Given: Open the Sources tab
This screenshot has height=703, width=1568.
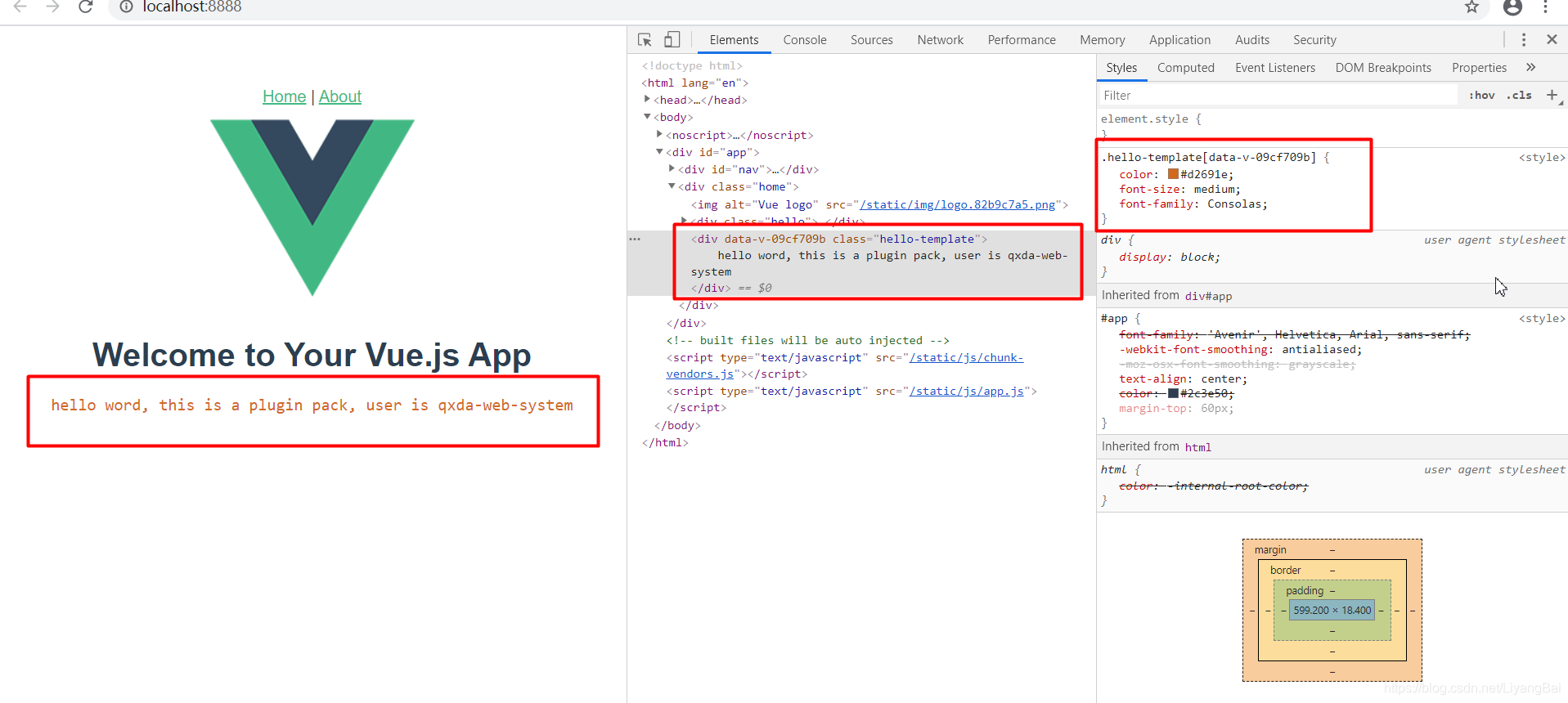Looking at the screenshot, I should tap(871, 40).
